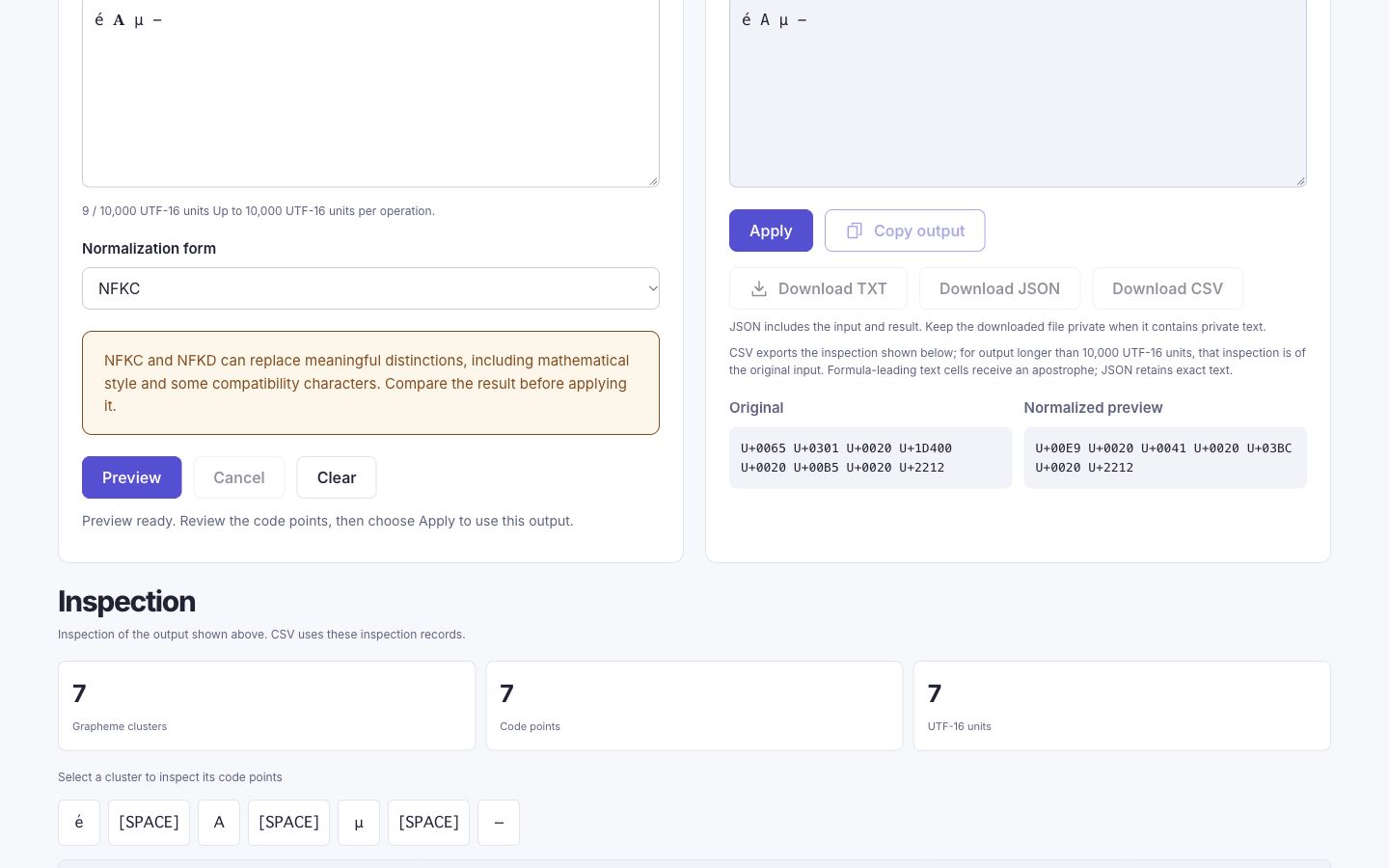Image resolution: width=1389 pixels, height=868 pixels.
Task: Select the A grapheme cluster chip
Action: [219, 823]
